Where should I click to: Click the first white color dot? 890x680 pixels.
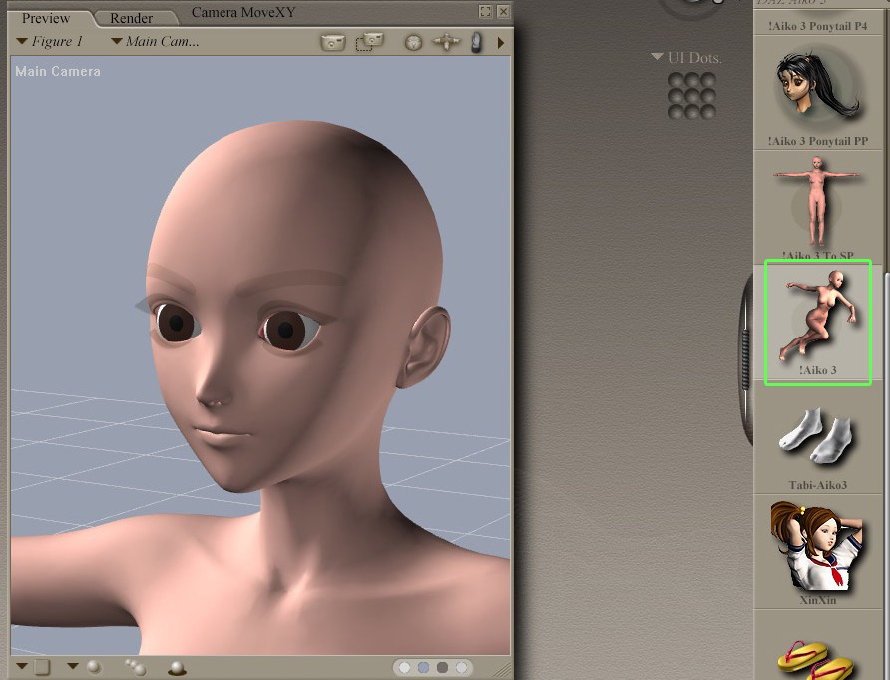pyautogui.click(x=405, y=668)
